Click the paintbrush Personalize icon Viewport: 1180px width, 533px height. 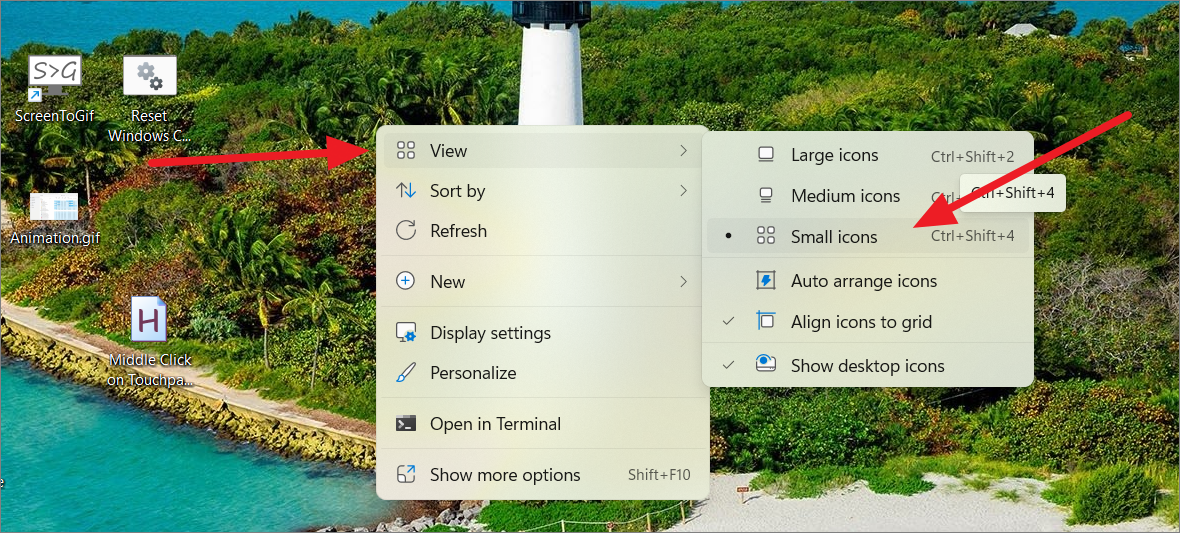(406, 373)
